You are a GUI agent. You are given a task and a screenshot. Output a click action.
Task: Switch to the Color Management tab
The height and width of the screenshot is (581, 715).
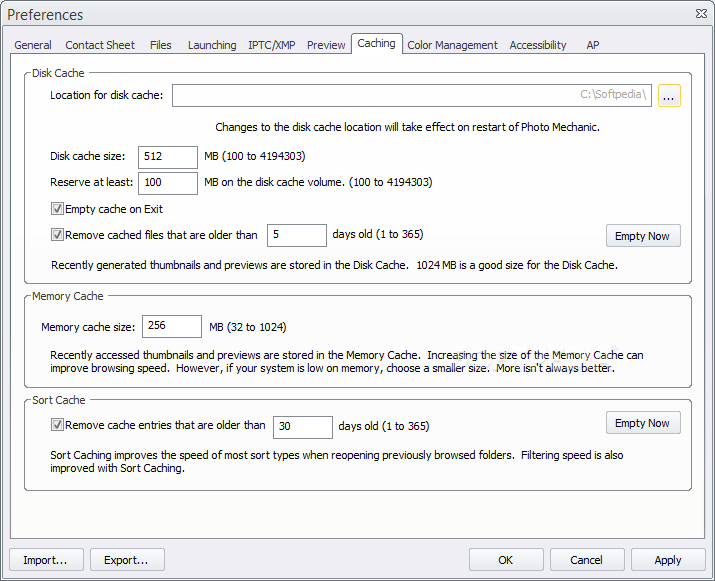452,45
